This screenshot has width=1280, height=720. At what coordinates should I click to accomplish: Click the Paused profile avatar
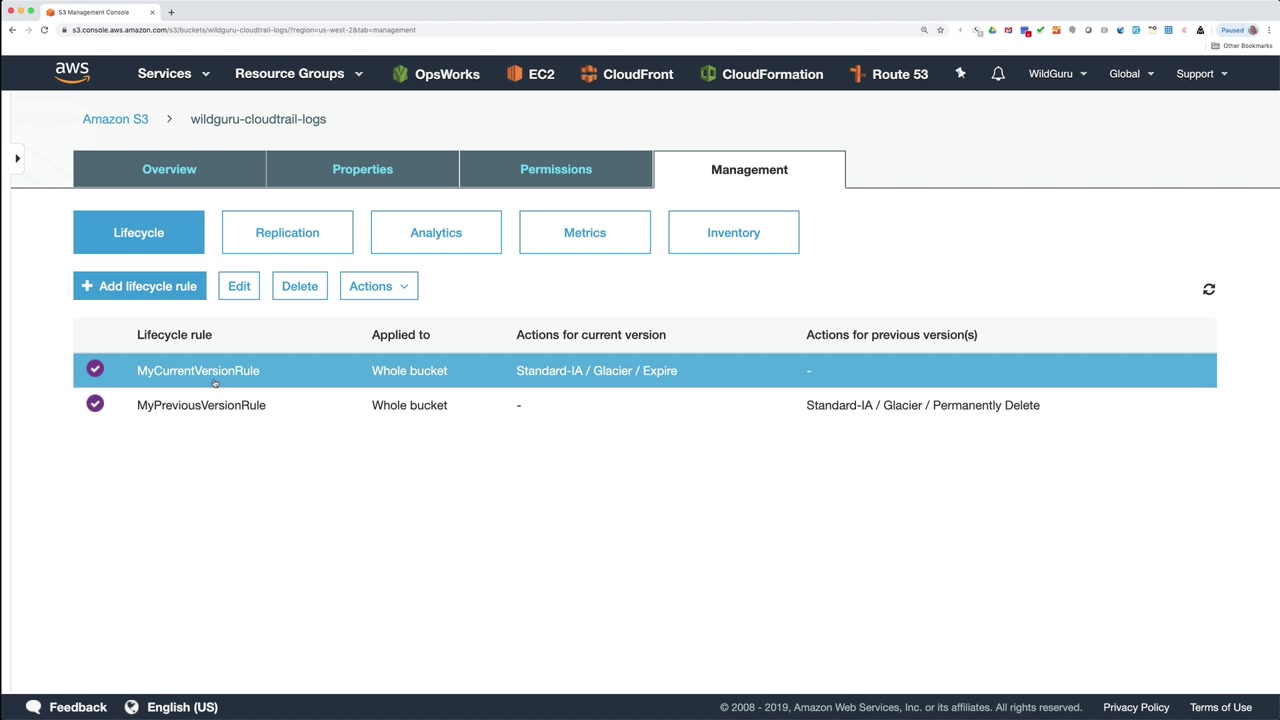click(1252, 30)
